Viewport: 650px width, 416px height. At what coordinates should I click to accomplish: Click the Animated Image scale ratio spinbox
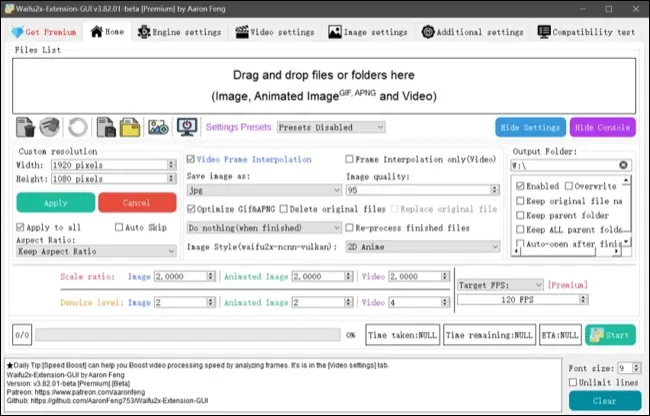(x=323, y=276)
